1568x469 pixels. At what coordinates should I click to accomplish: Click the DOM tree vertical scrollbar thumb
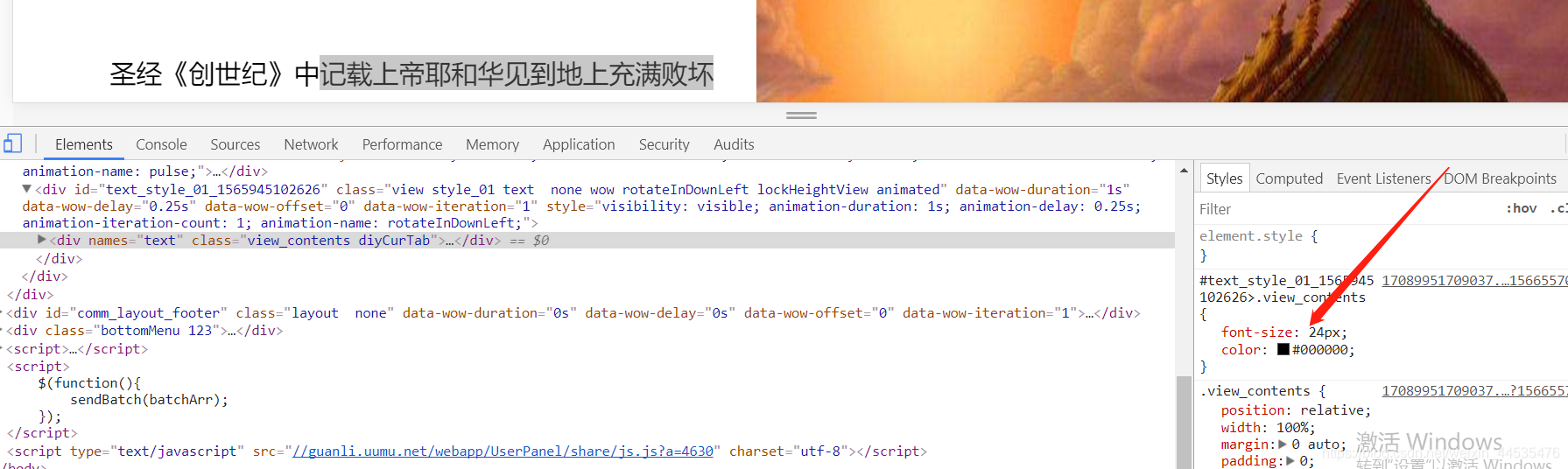[x=1184, y=422]
